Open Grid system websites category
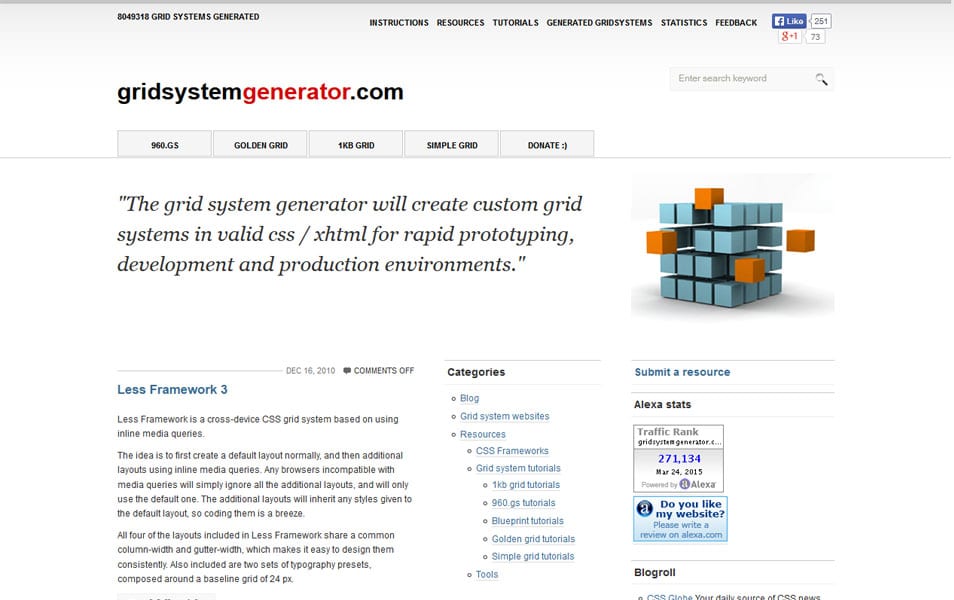This screenshot has width=954, height=600. click(x=504, y=416)
